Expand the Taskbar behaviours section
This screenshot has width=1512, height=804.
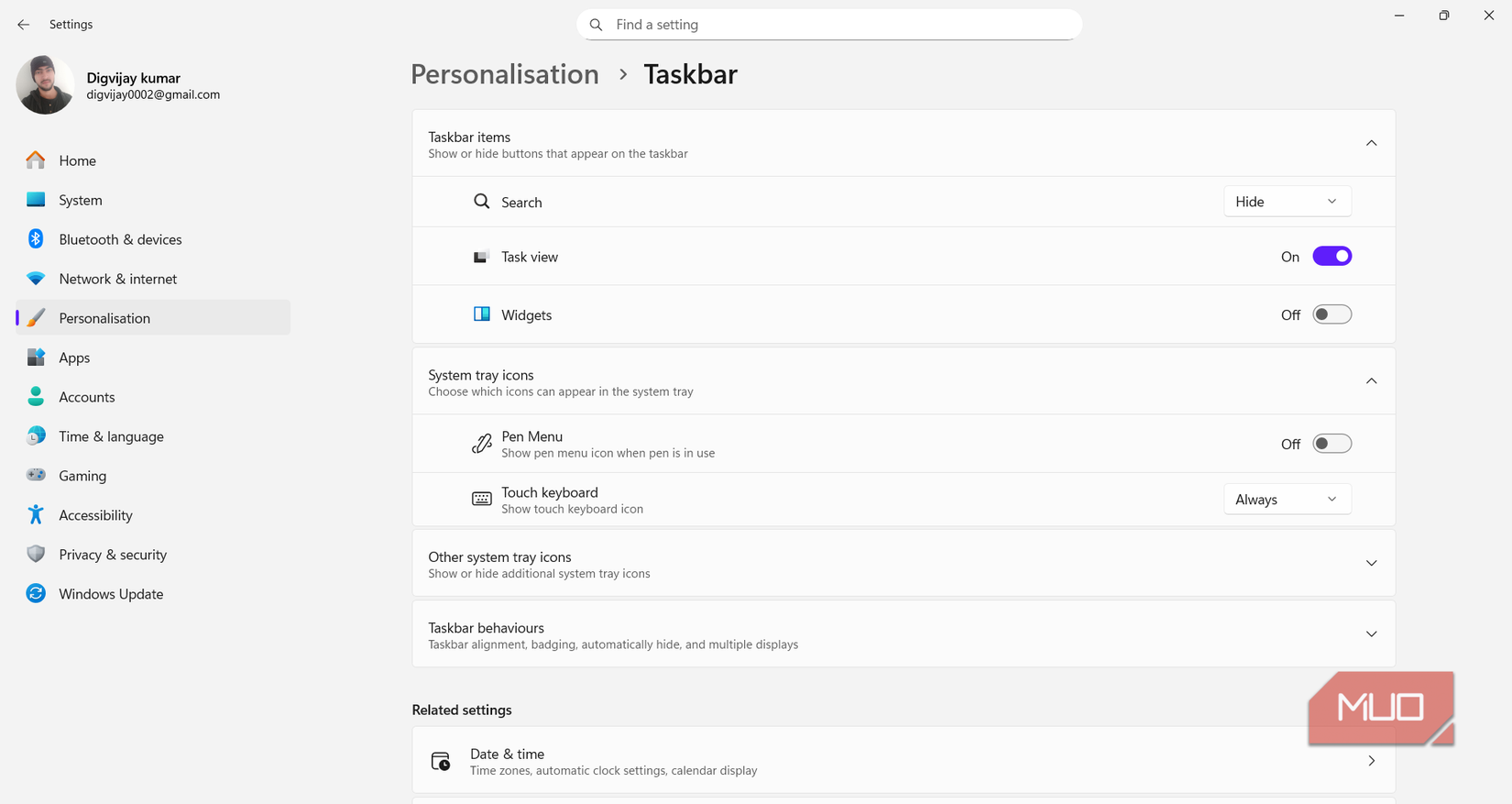1371,633
